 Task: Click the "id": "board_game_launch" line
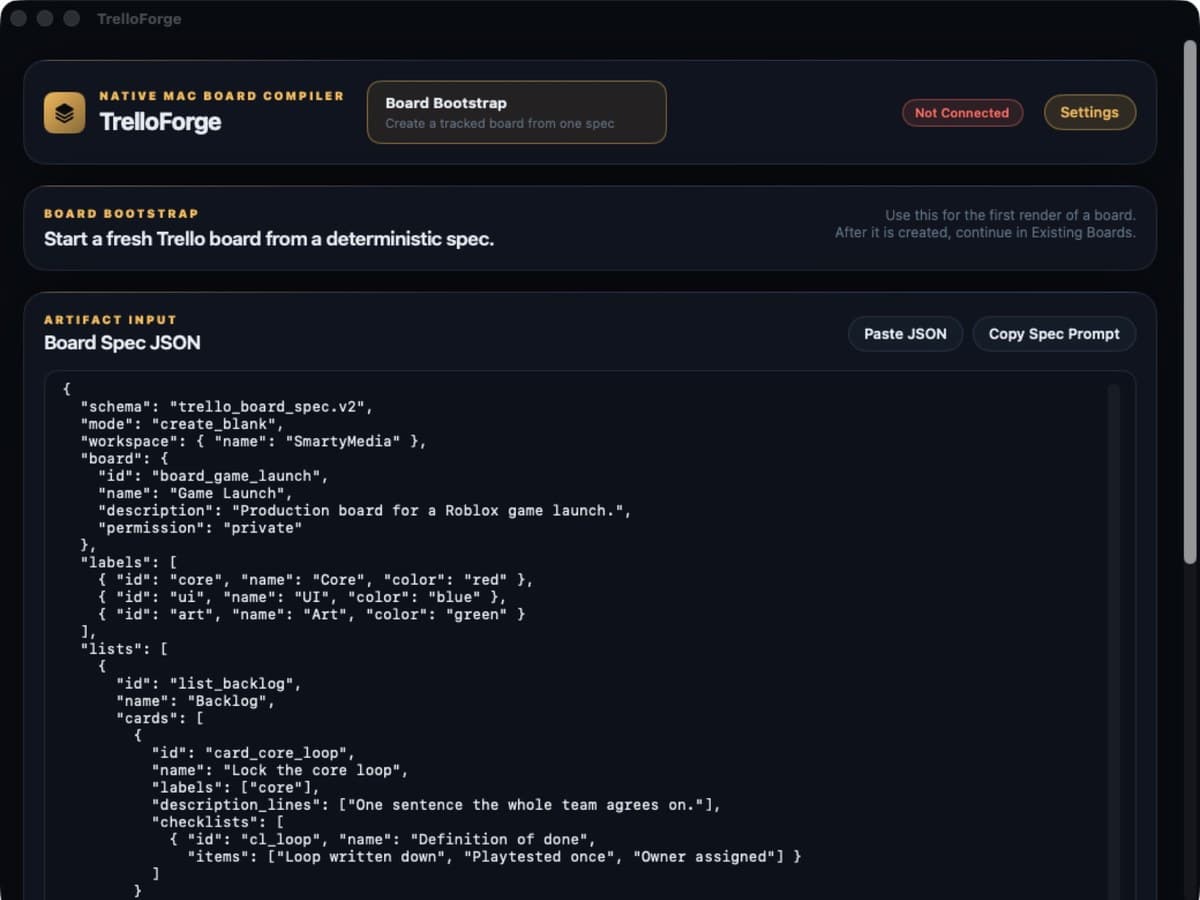click(213, 476)
